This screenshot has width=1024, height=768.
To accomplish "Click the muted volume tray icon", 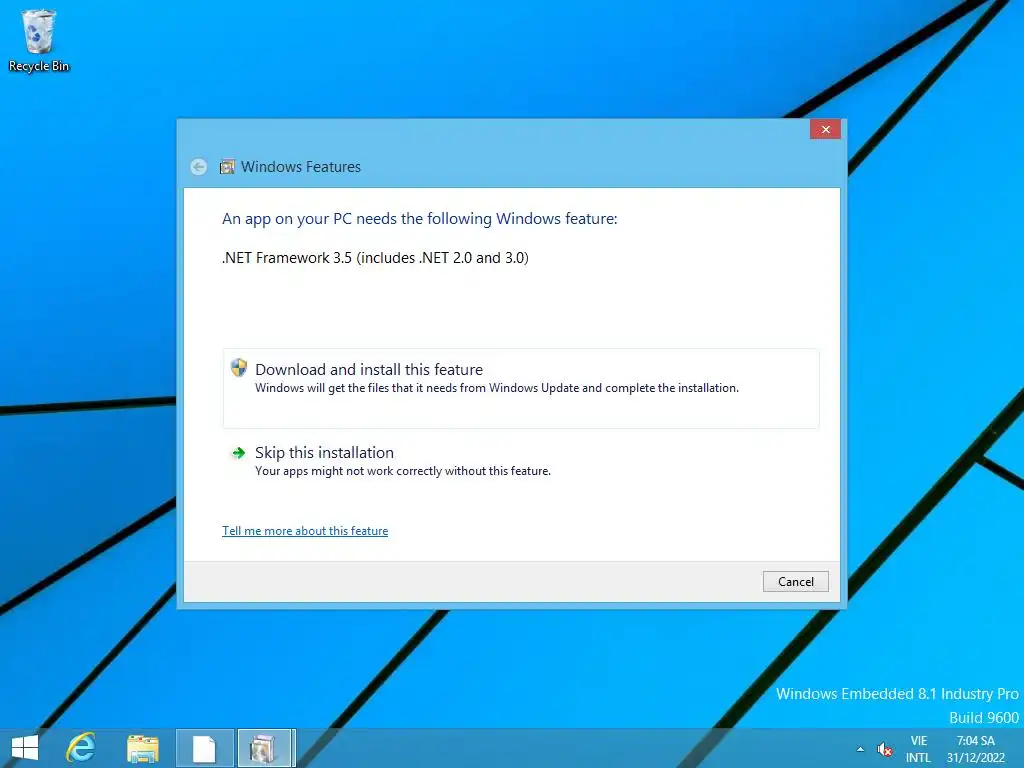I will 885,749.
